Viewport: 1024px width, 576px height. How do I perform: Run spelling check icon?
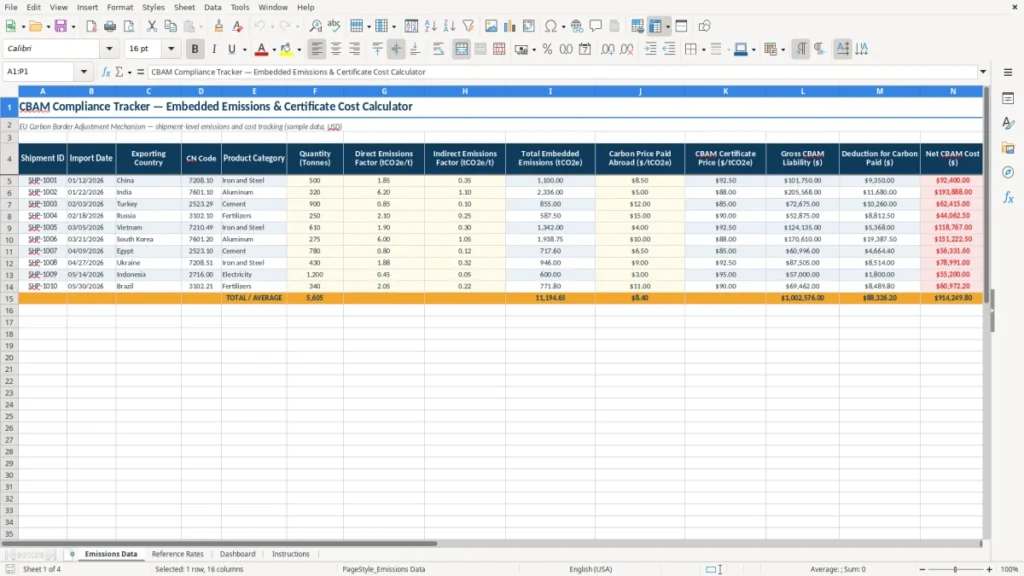tap(334, 26)
